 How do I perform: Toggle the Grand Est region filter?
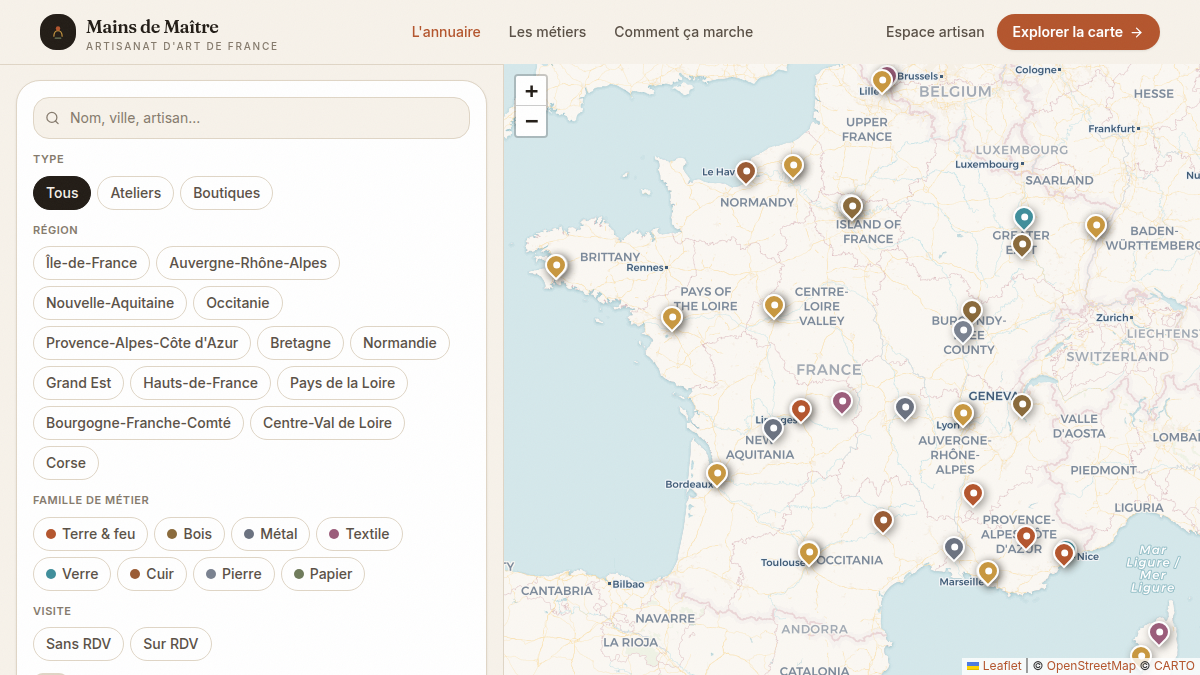point(79,383)
